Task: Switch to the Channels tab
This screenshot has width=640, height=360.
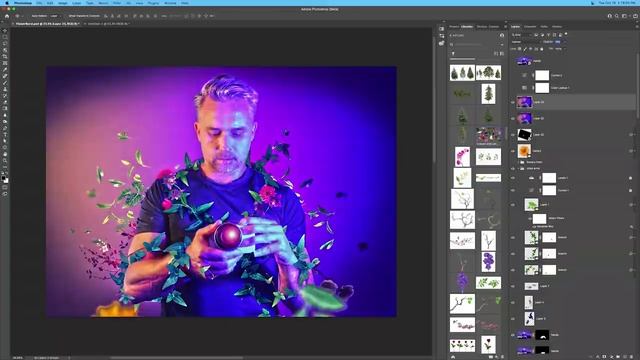Action: click(530, 27)
